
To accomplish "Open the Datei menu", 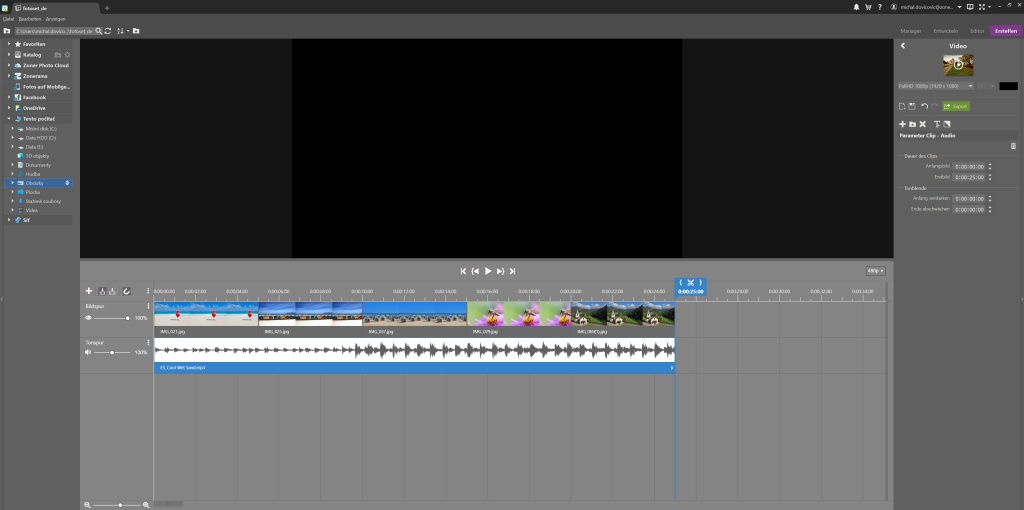I will (x=8, y=19).
